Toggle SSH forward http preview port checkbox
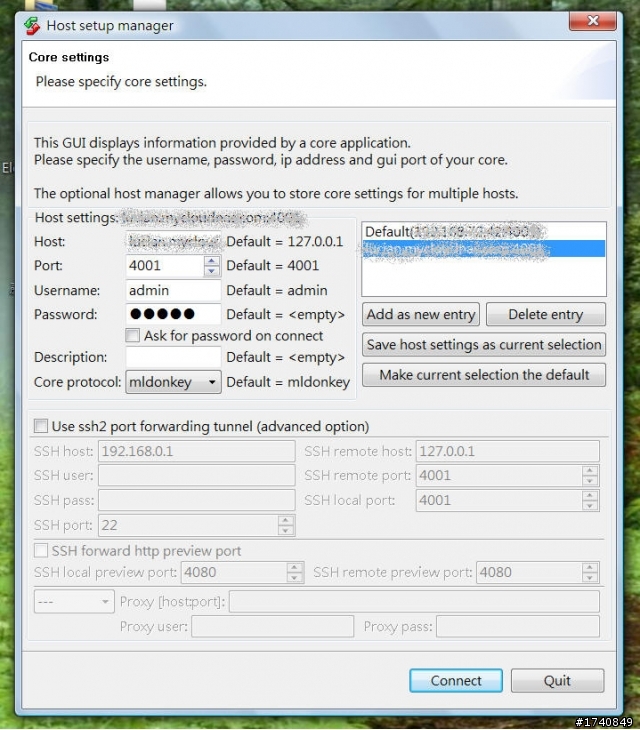The height and width of the screenshot is (730, 640). (x=41, y=550)
